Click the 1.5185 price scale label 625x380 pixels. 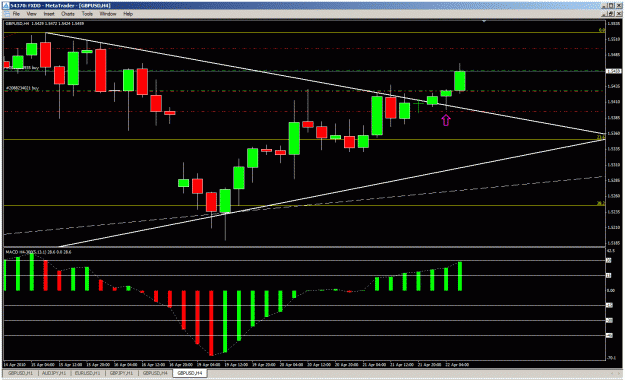(613, 243)
